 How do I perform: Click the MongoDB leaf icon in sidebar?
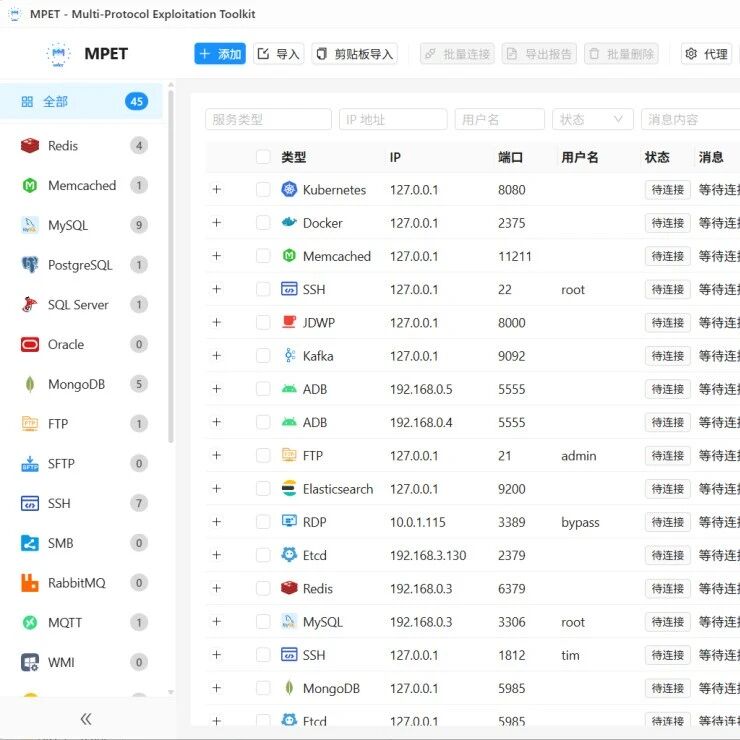pos(30,384)
